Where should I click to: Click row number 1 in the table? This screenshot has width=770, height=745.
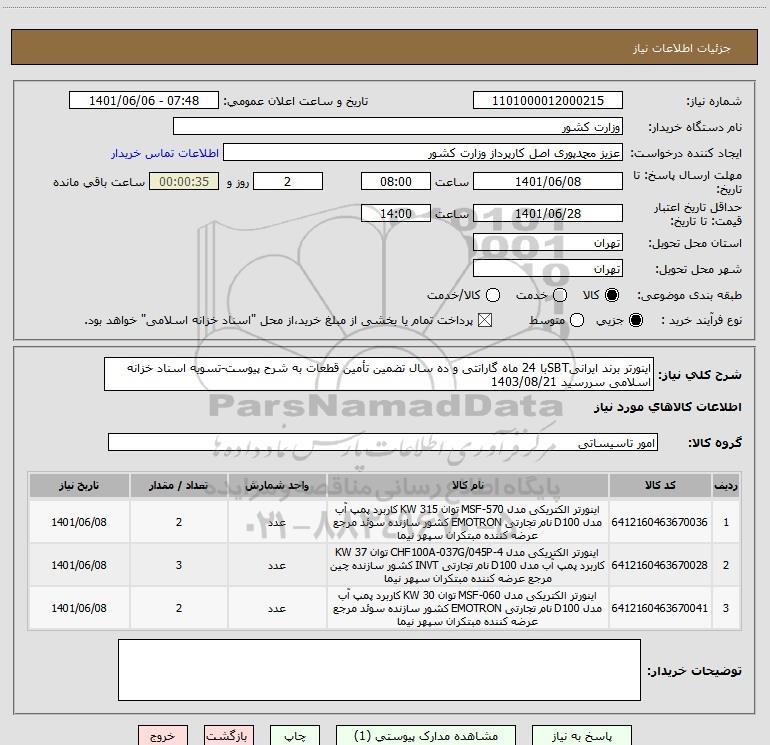tap(726, 522)
